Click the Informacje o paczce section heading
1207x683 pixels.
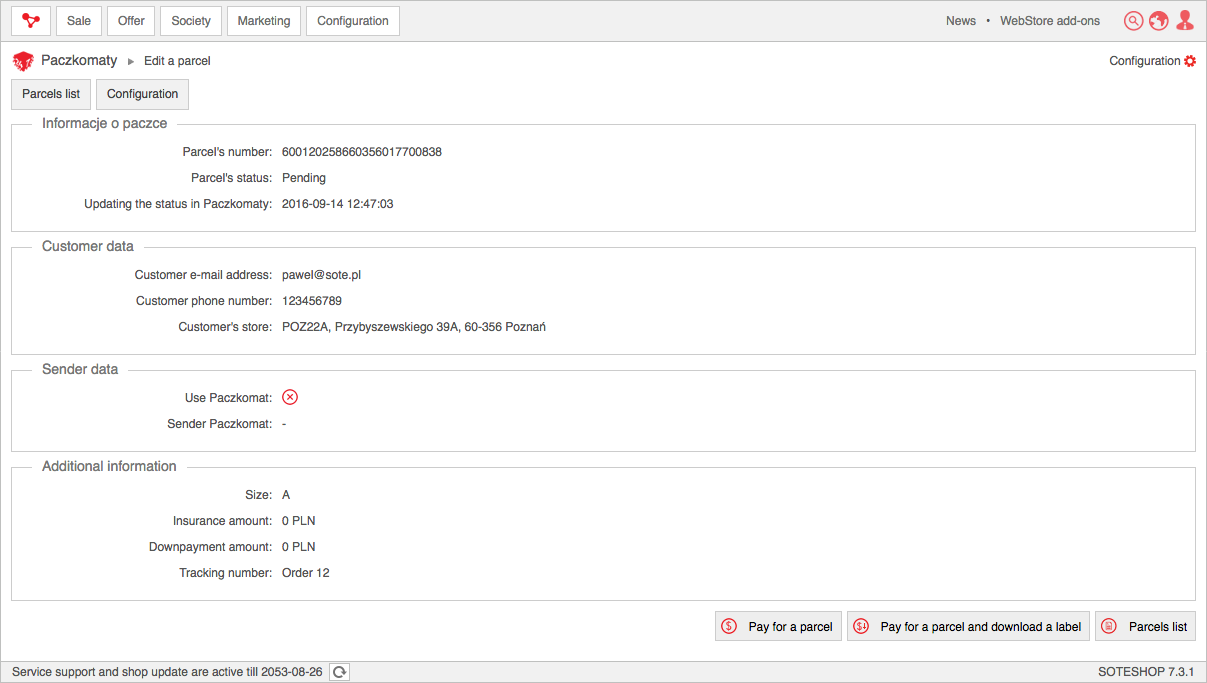[105, 123]
